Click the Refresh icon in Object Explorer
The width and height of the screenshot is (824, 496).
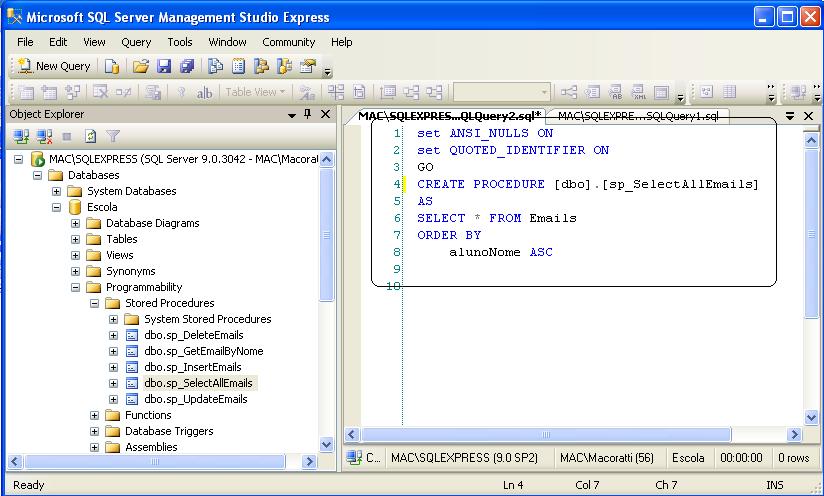pos(90,137)
